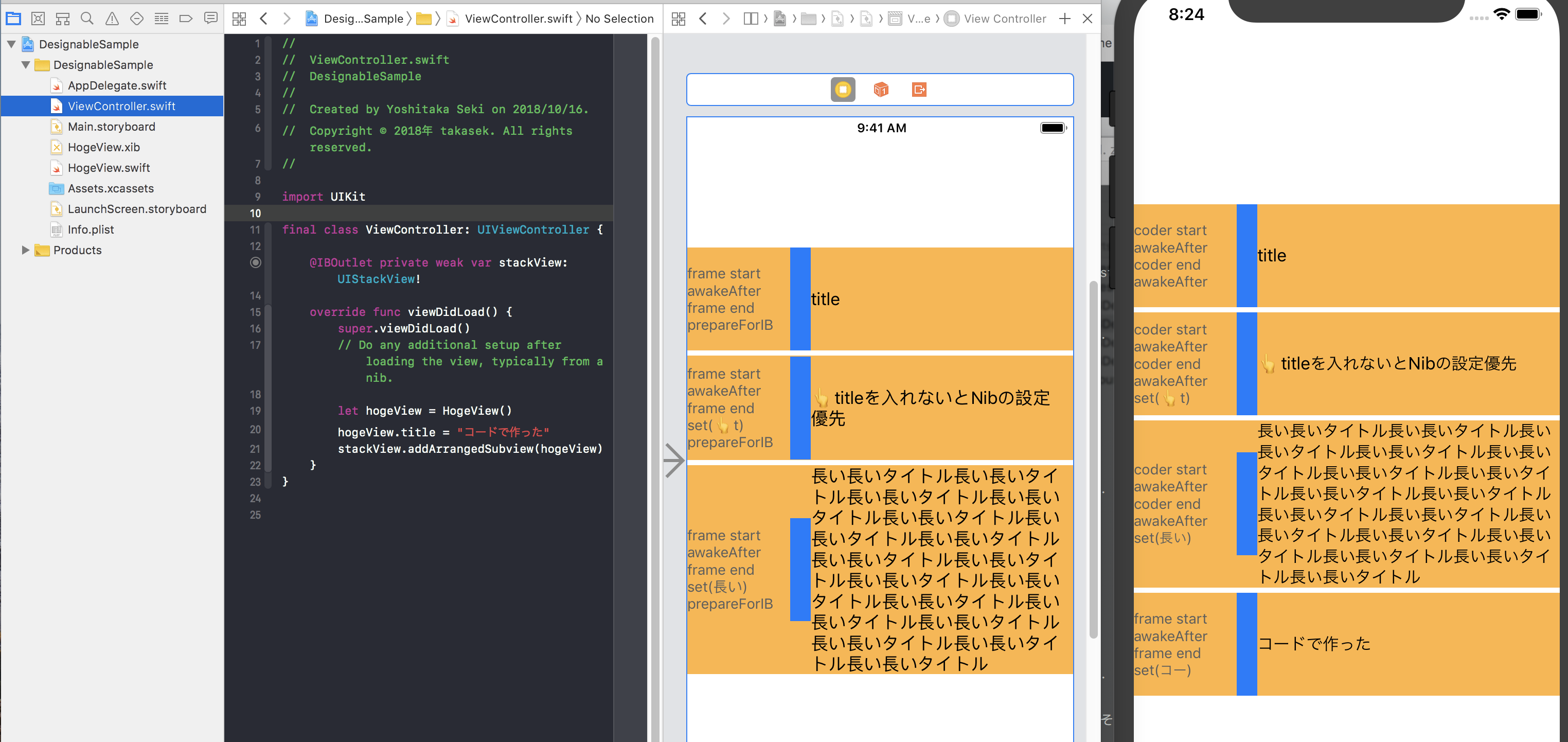Viewport: 1568px width, 742px height.
Task: Expand the Products folder
Action: pos(26,250)
